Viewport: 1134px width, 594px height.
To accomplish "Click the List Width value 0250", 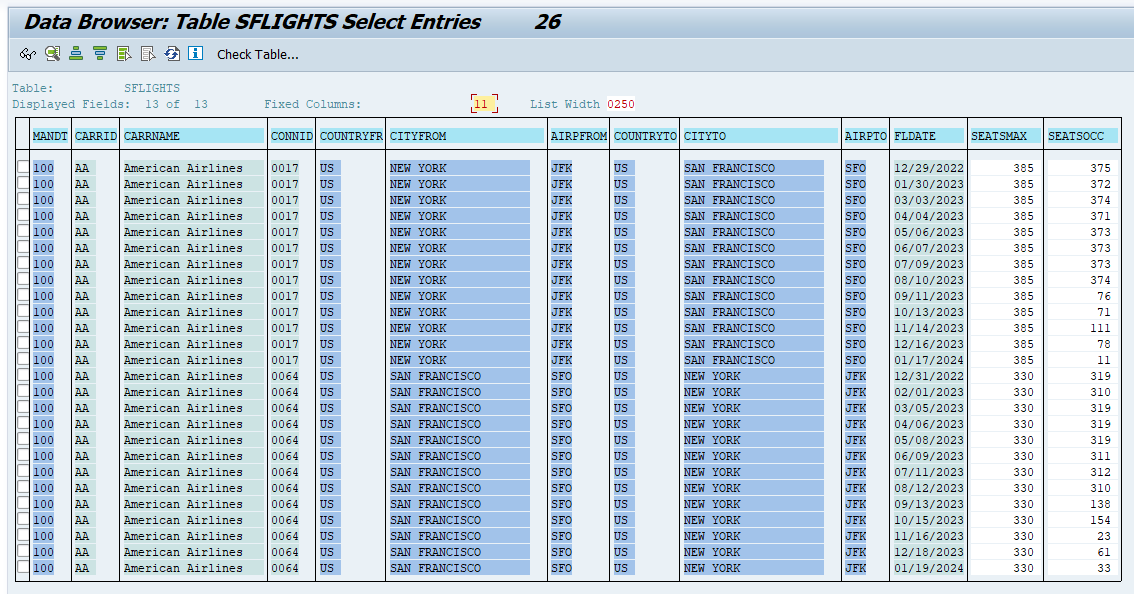I will 621,104.
